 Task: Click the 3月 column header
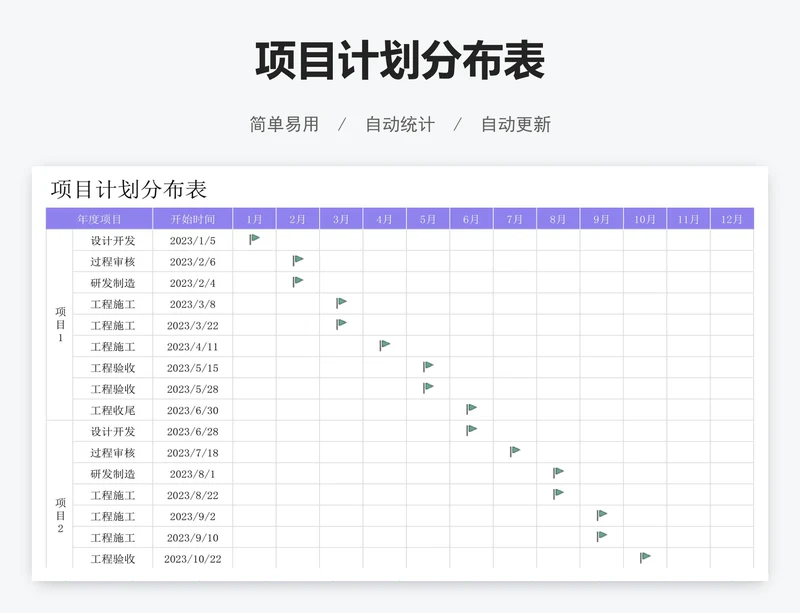point(341,219)
